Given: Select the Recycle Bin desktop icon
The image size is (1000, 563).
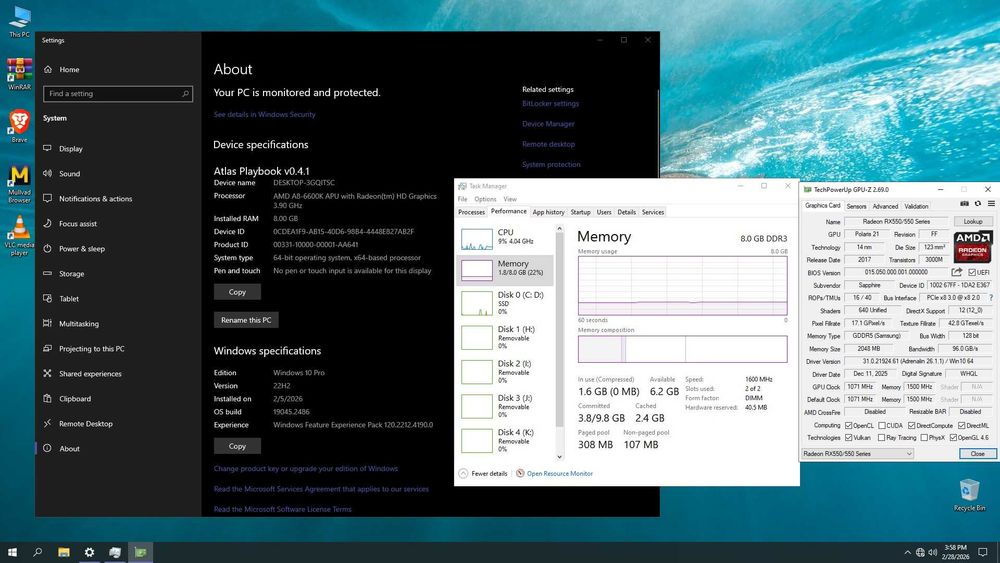Looking at the screenshot, I should click(969, 495).
